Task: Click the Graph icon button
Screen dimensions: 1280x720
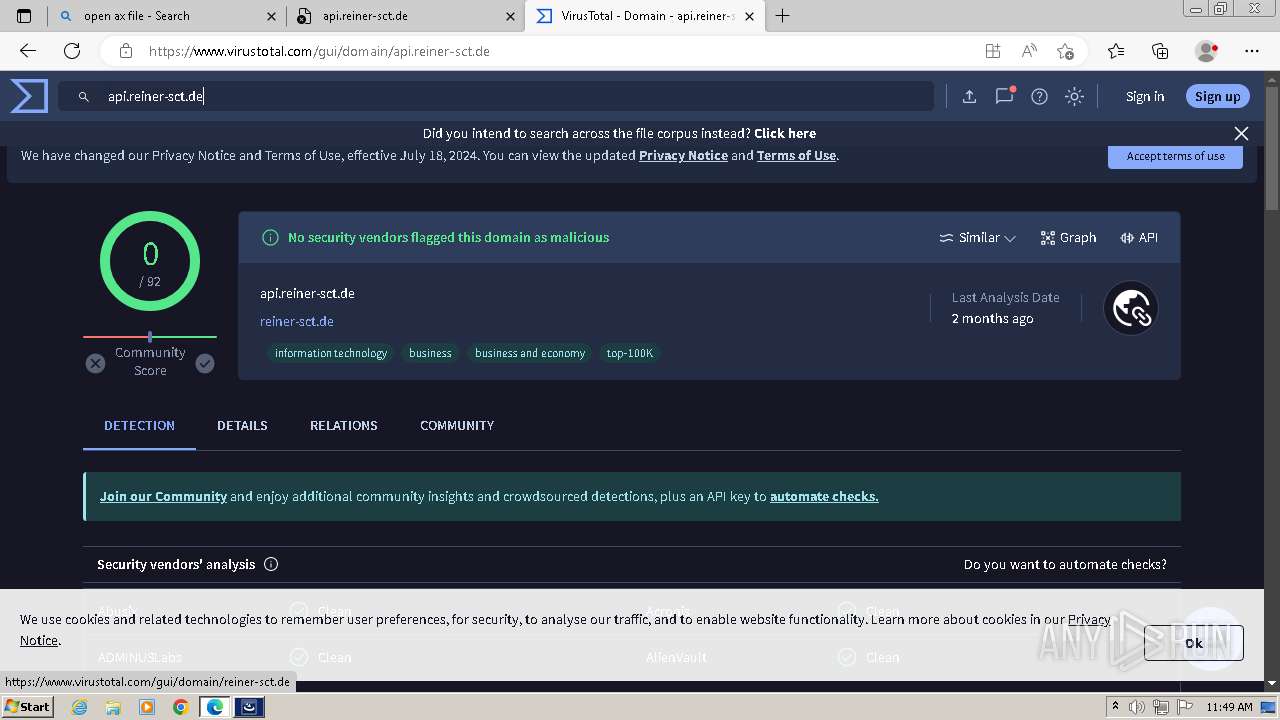Action: 1068,237
